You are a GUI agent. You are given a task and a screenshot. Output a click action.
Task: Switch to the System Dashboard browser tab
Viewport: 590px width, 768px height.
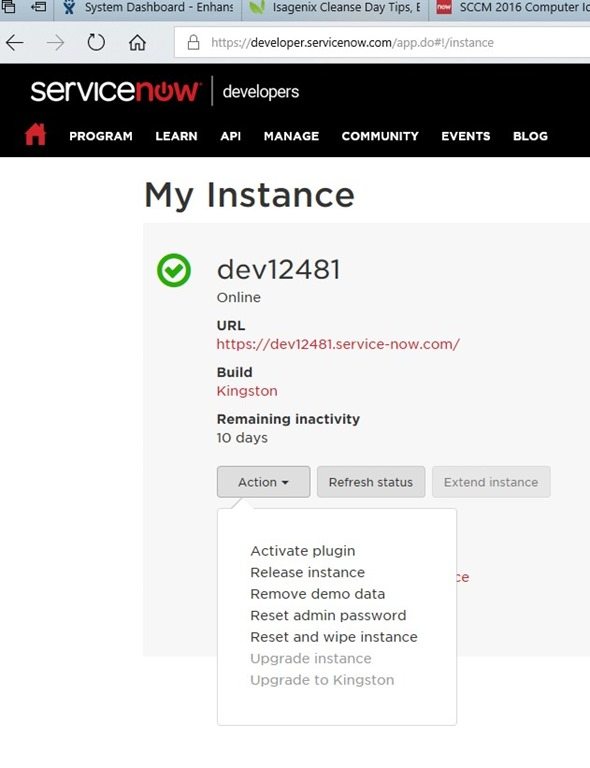click(x=149, y=8)
